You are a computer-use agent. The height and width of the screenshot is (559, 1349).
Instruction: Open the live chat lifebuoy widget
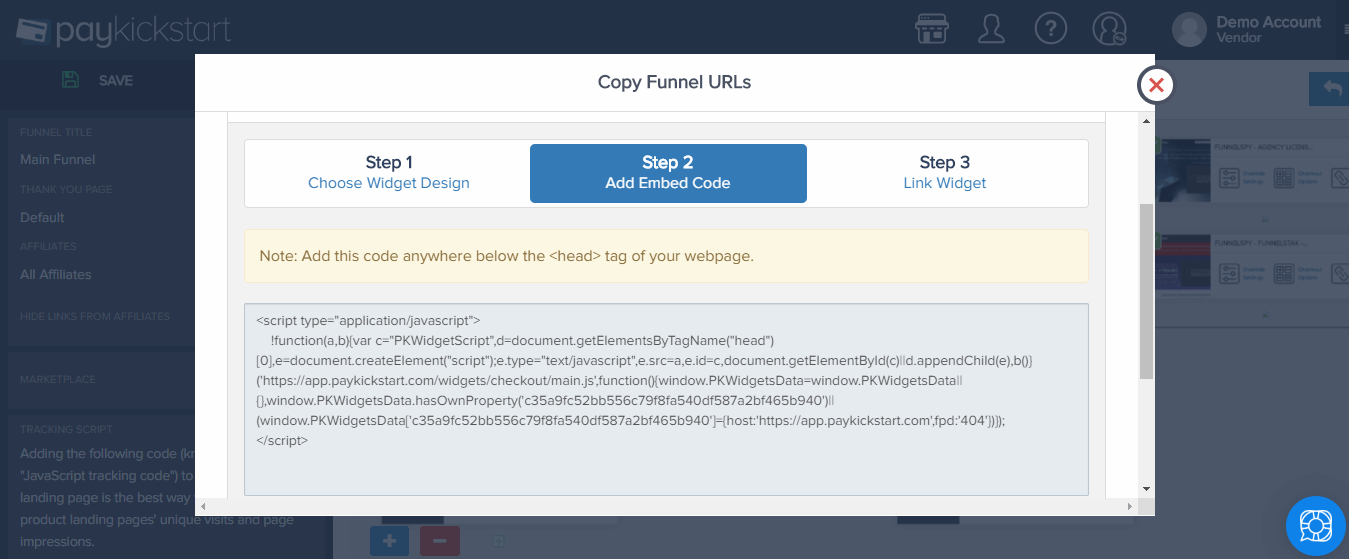point(1316,526)
